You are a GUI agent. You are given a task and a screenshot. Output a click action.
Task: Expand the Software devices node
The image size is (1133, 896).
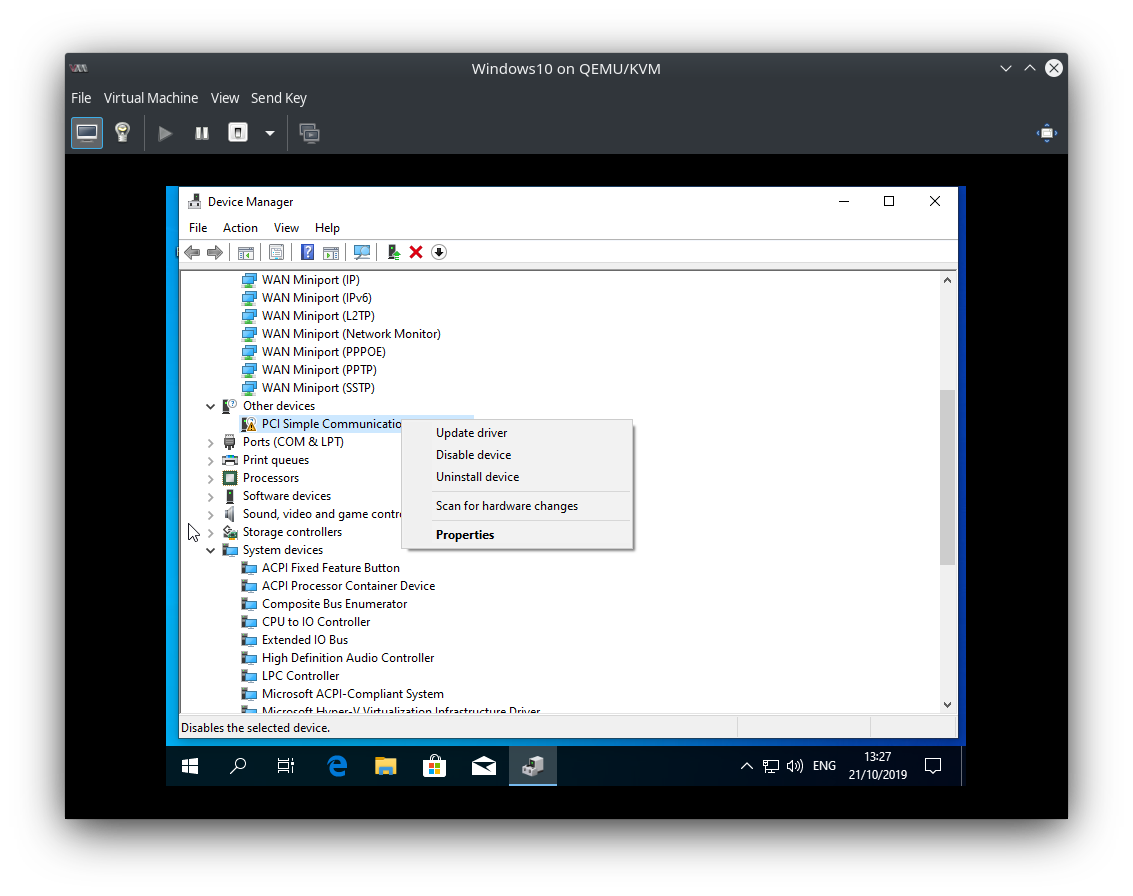point(210,496)
